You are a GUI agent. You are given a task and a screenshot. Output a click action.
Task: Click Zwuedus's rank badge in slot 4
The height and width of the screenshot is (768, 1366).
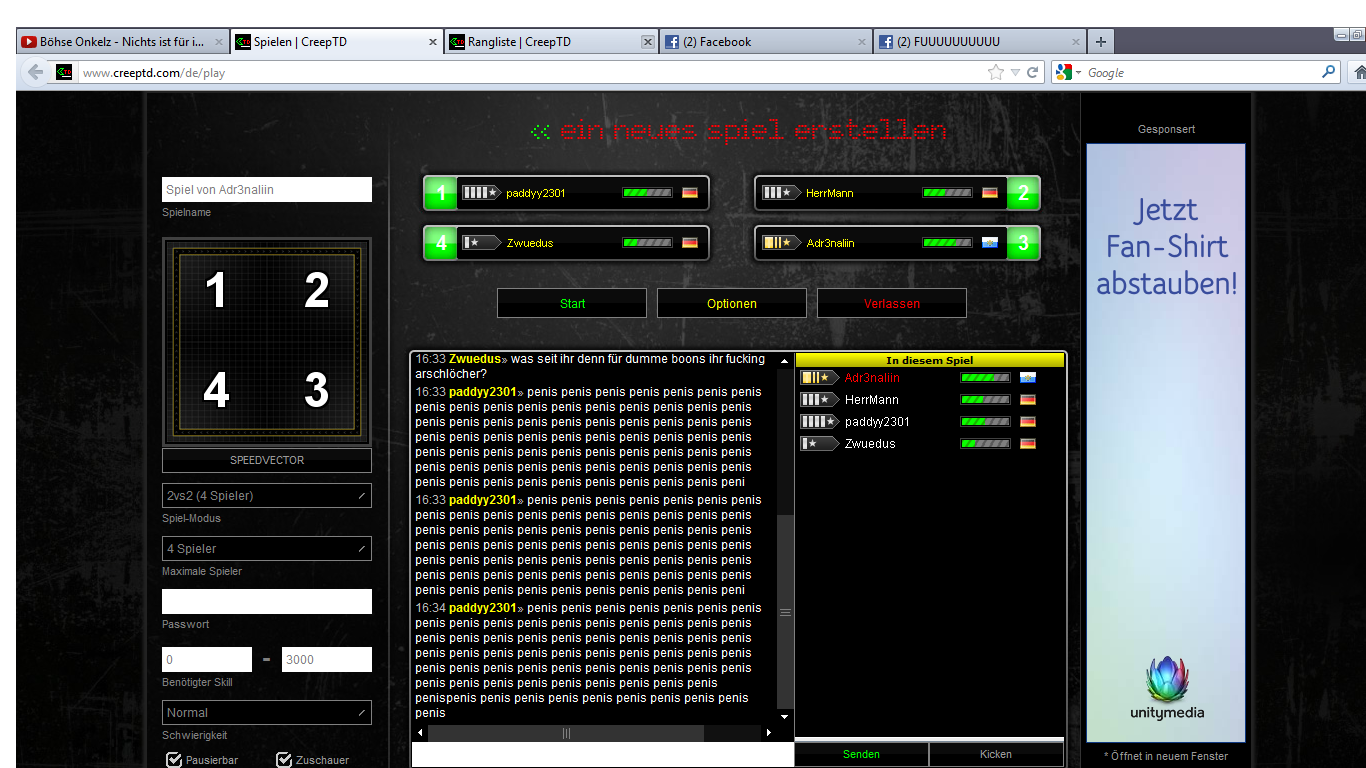pos(481,243)
